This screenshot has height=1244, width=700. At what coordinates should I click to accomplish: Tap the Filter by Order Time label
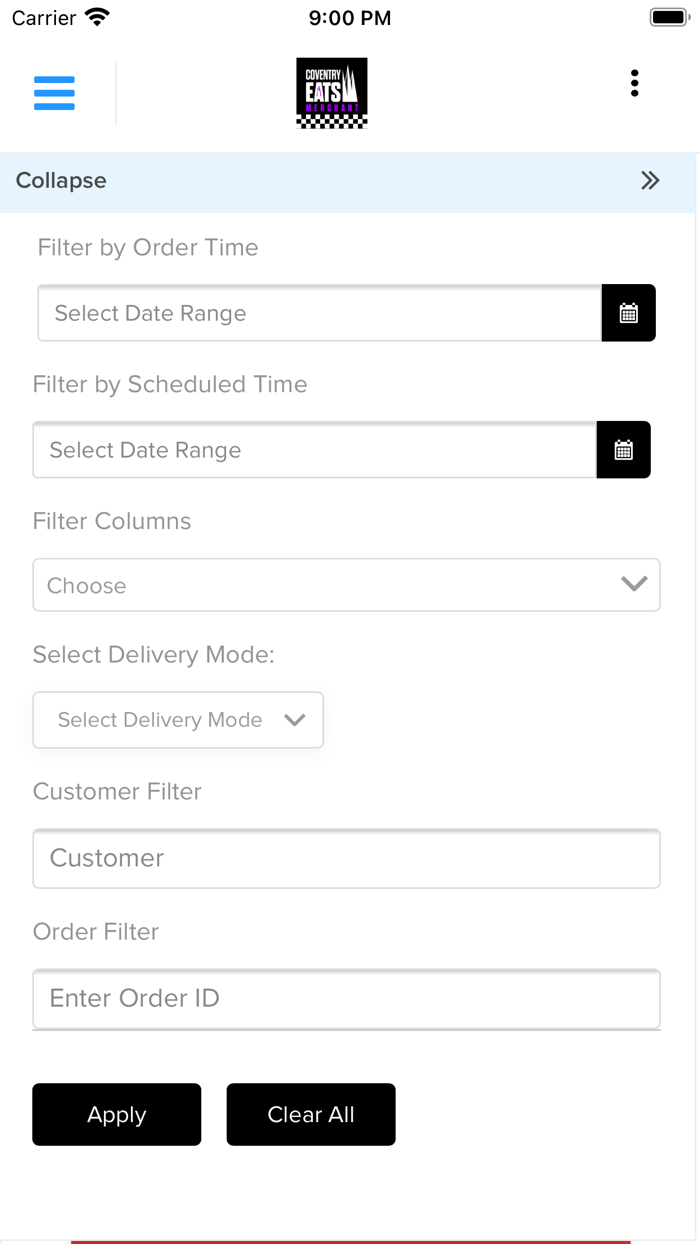(148, 248)
